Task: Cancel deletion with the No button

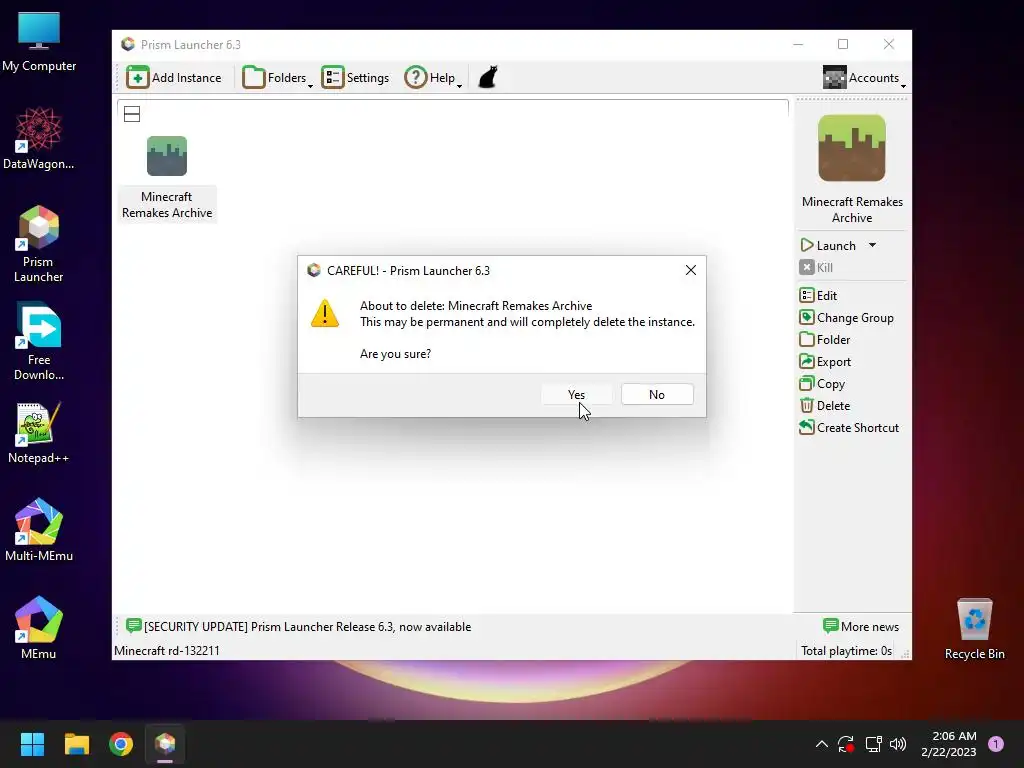Action: [657, 394]
